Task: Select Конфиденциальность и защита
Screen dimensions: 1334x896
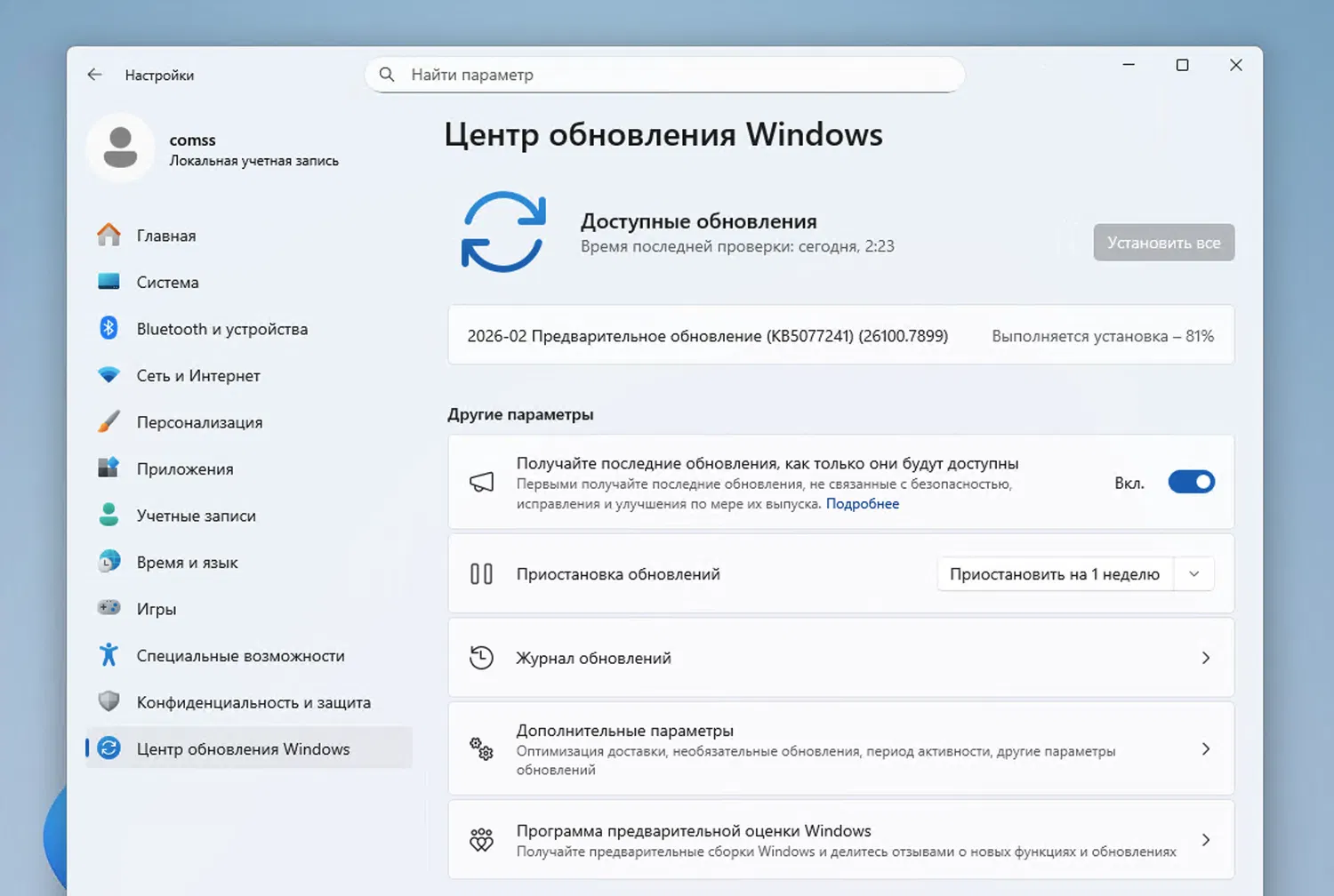Action: [x=249, y=702]
